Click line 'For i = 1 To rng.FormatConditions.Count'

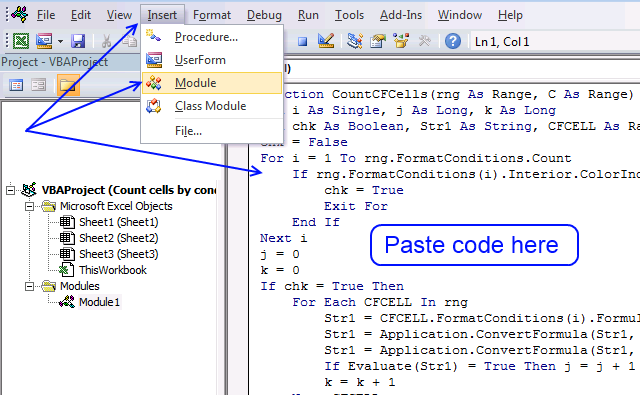[x=416, y=158]
